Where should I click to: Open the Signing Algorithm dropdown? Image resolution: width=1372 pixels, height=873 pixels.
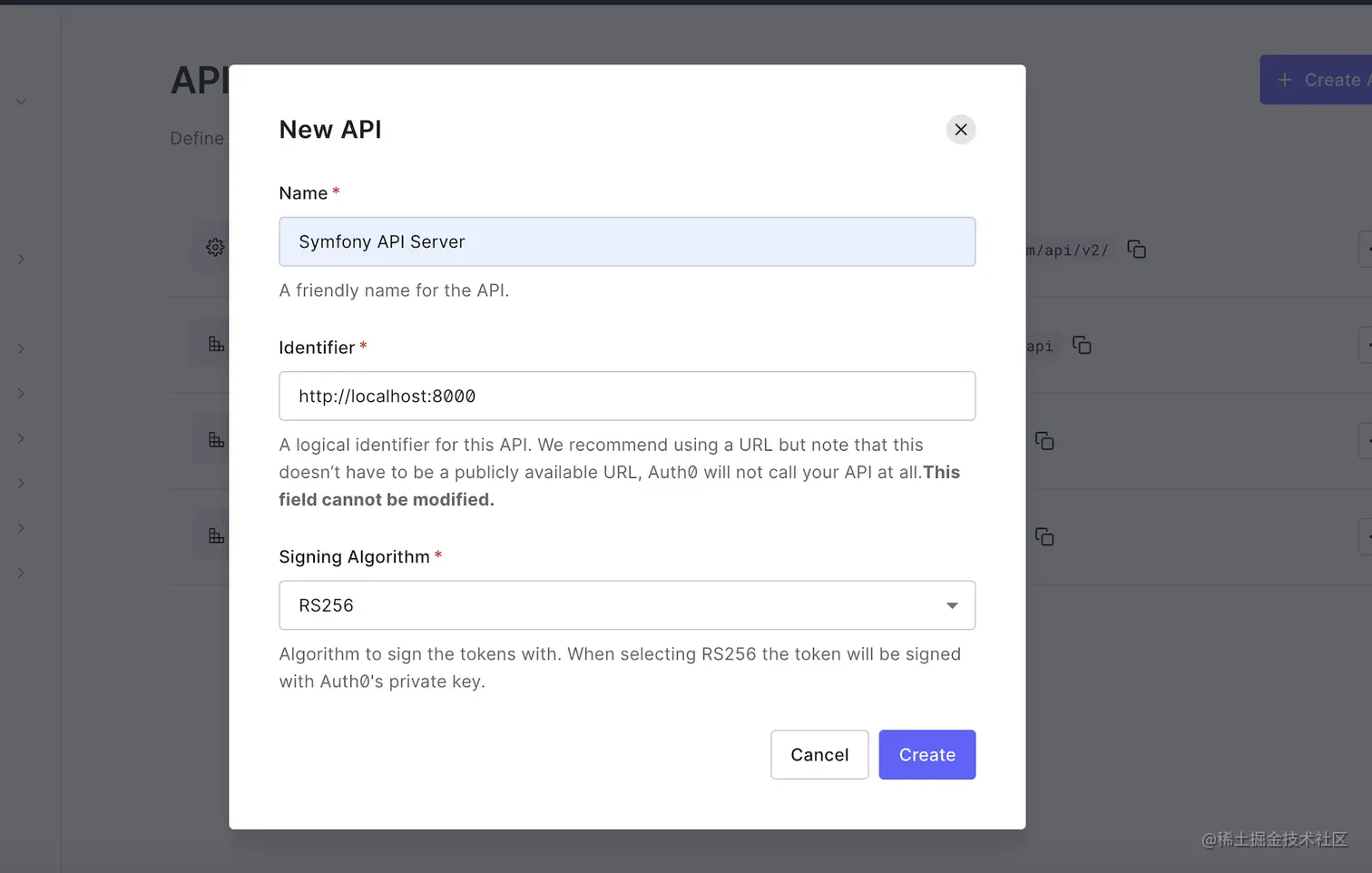click(x=951, y=605)
